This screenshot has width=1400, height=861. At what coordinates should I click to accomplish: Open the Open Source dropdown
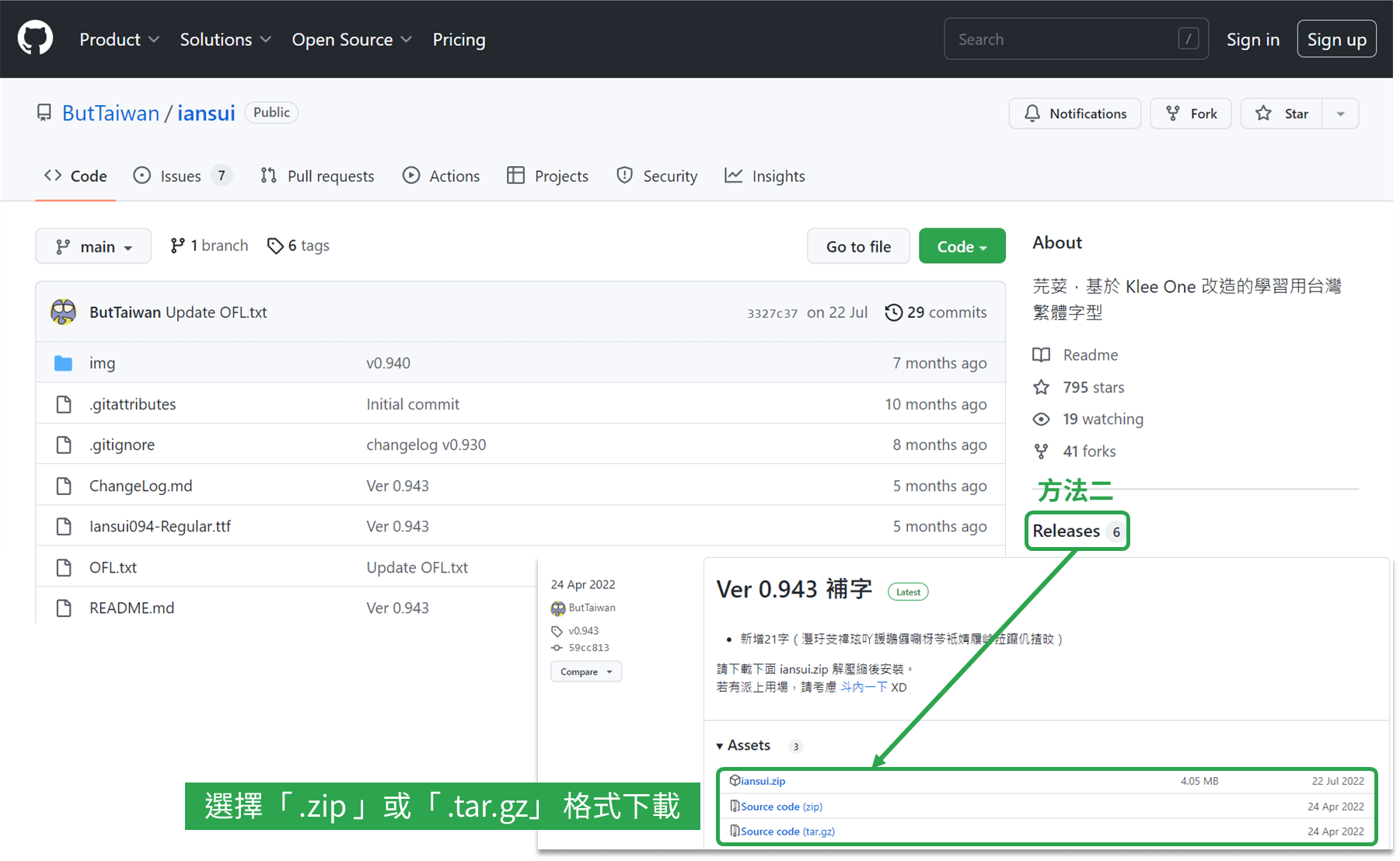351,39
